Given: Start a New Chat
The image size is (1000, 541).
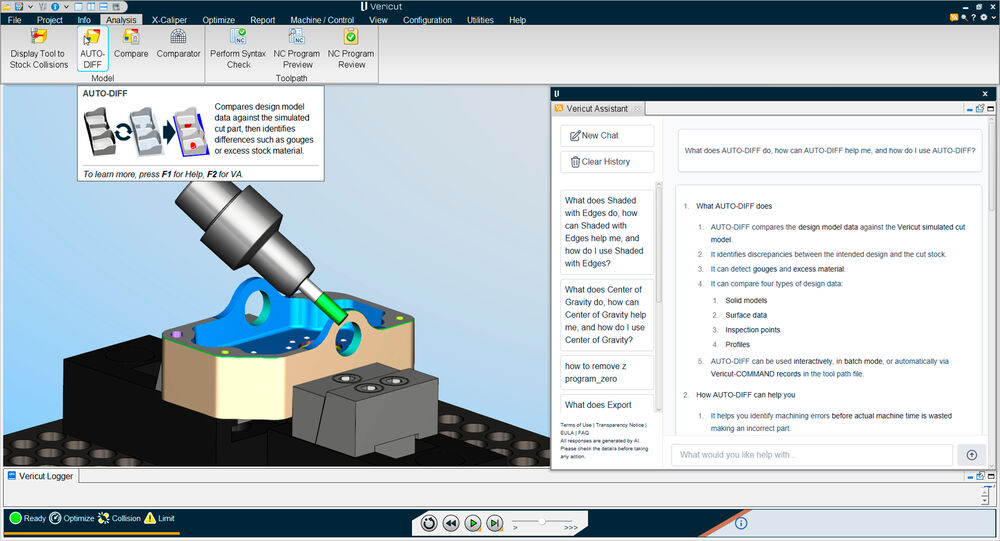Looking at the screenshot, I should pos(607,135).
